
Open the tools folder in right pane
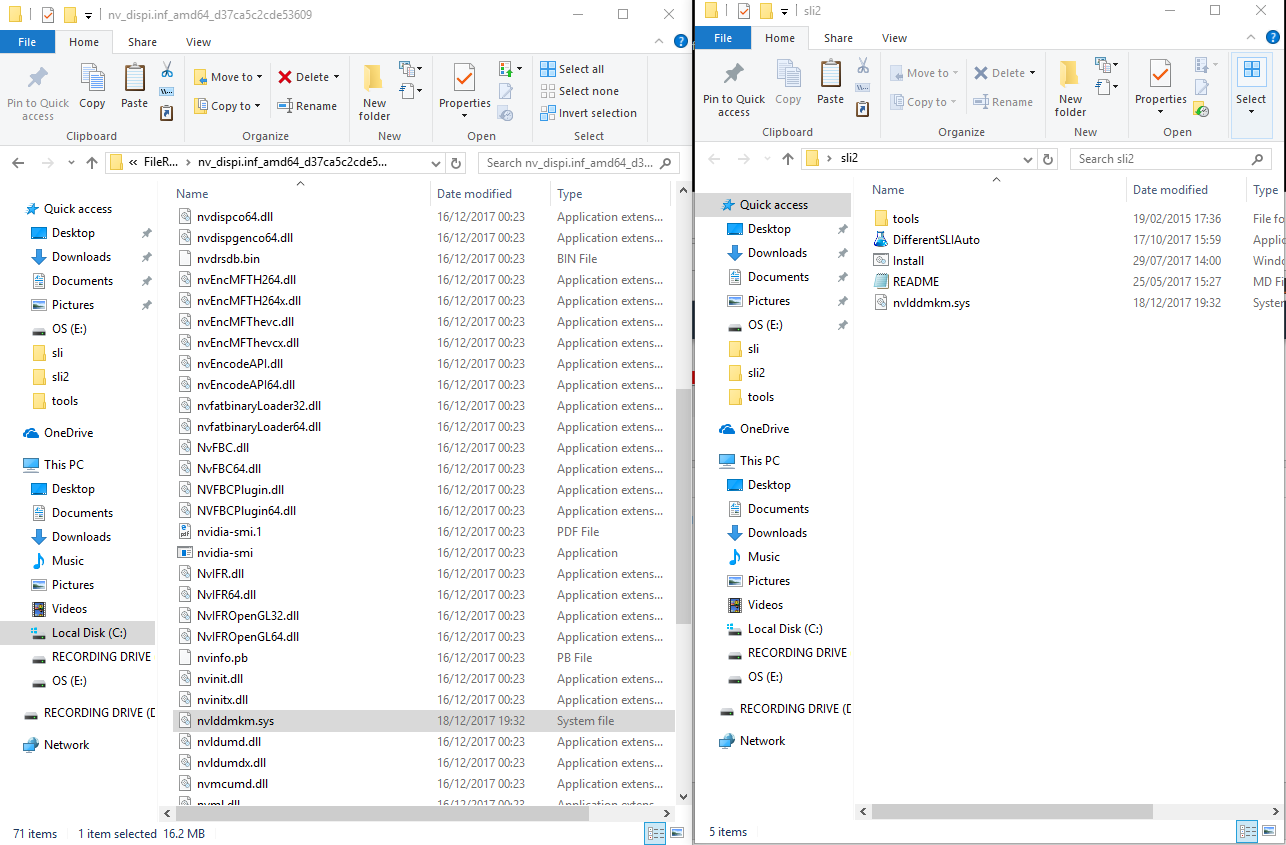907,217
